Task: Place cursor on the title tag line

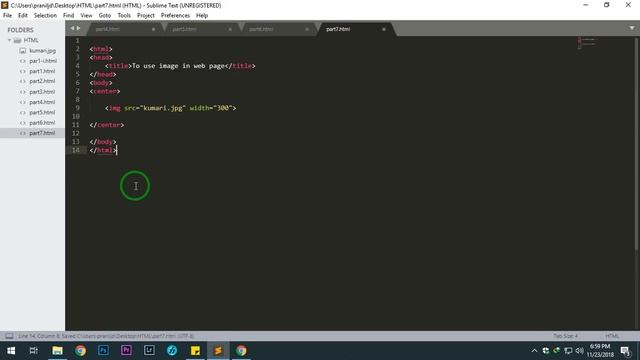Action: click(180, 66)
